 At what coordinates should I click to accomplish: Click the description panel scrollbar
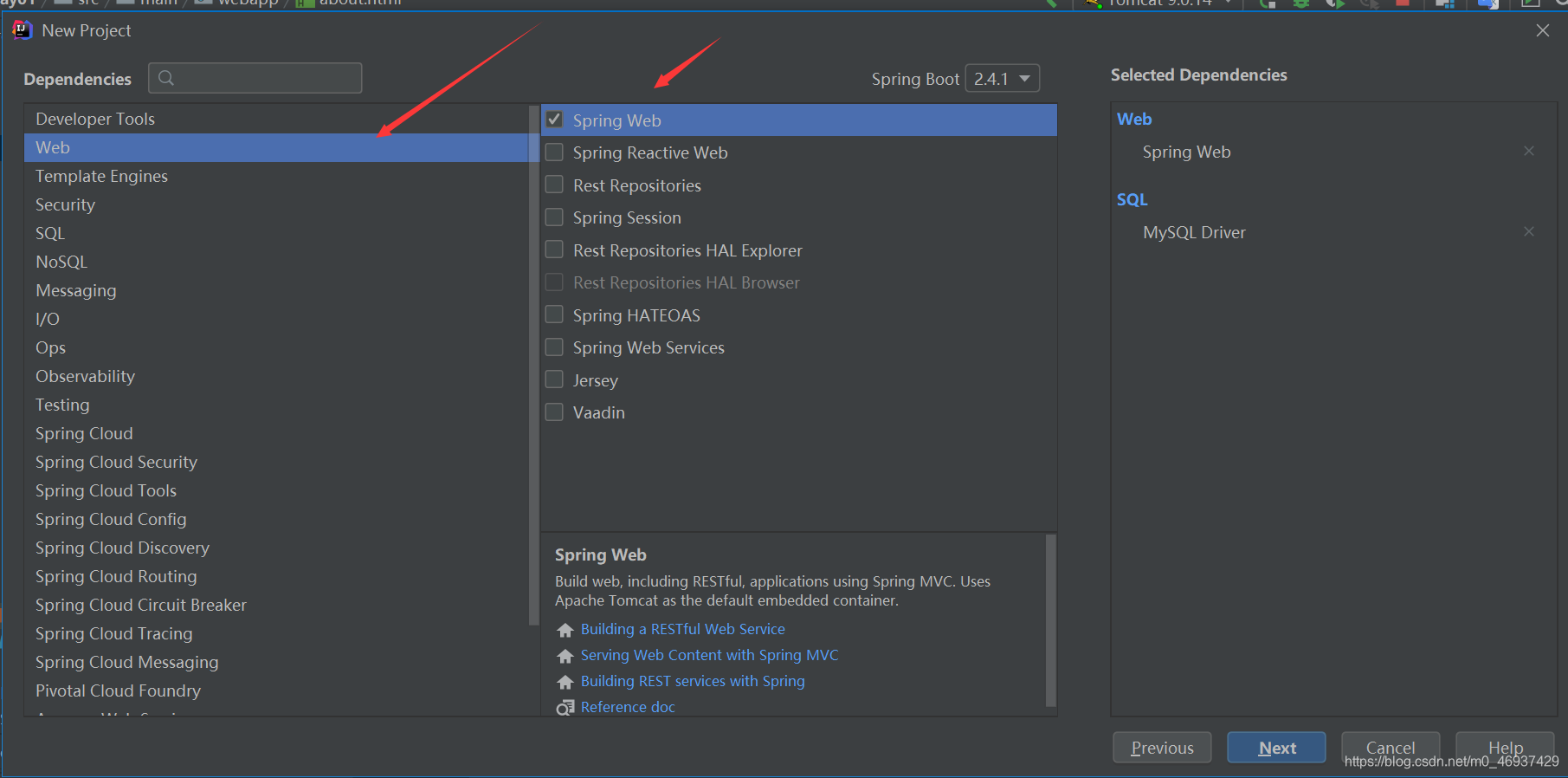click(1051, 620)
